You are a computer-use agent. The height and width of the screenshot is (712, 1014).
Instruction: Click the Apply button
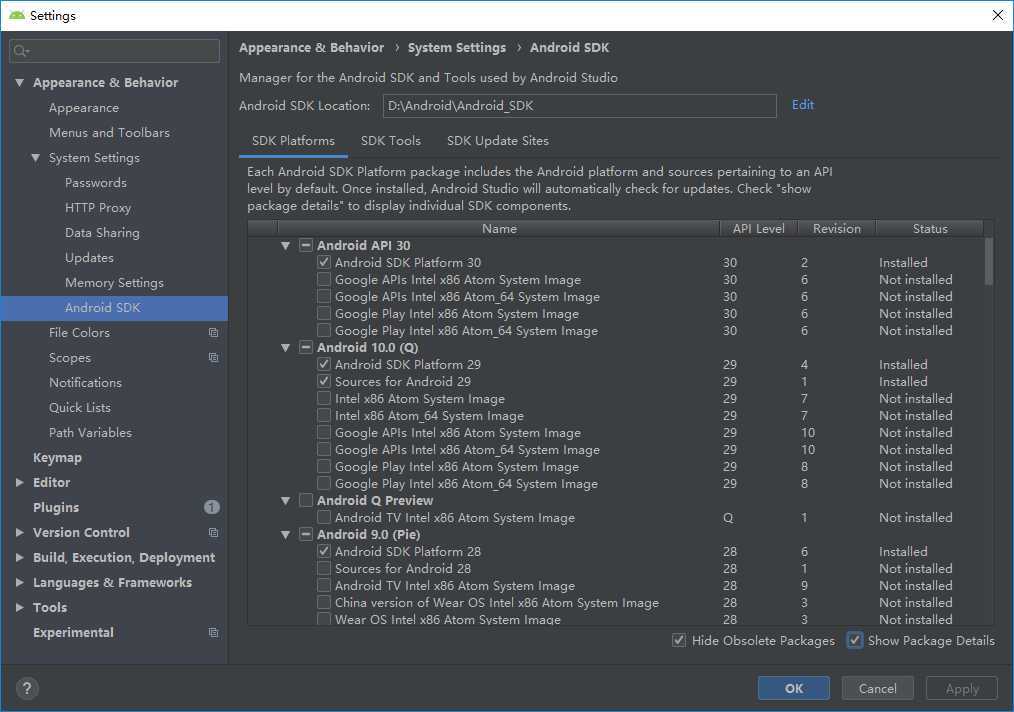point(962,688)
